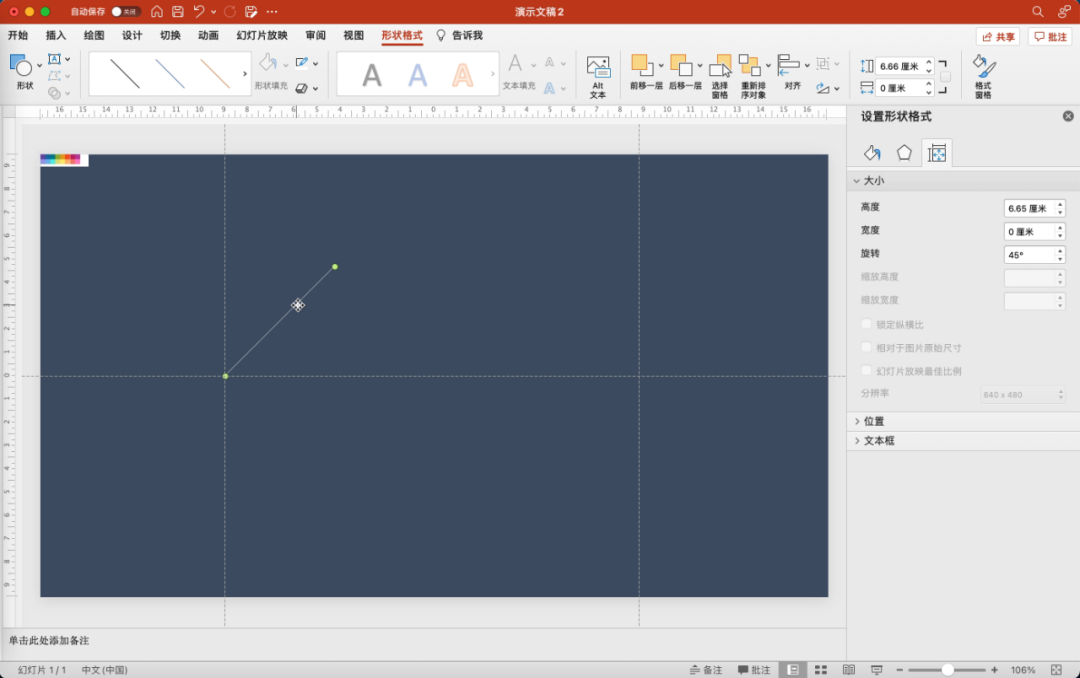Switch to the 动画 tab

[208, 35]
